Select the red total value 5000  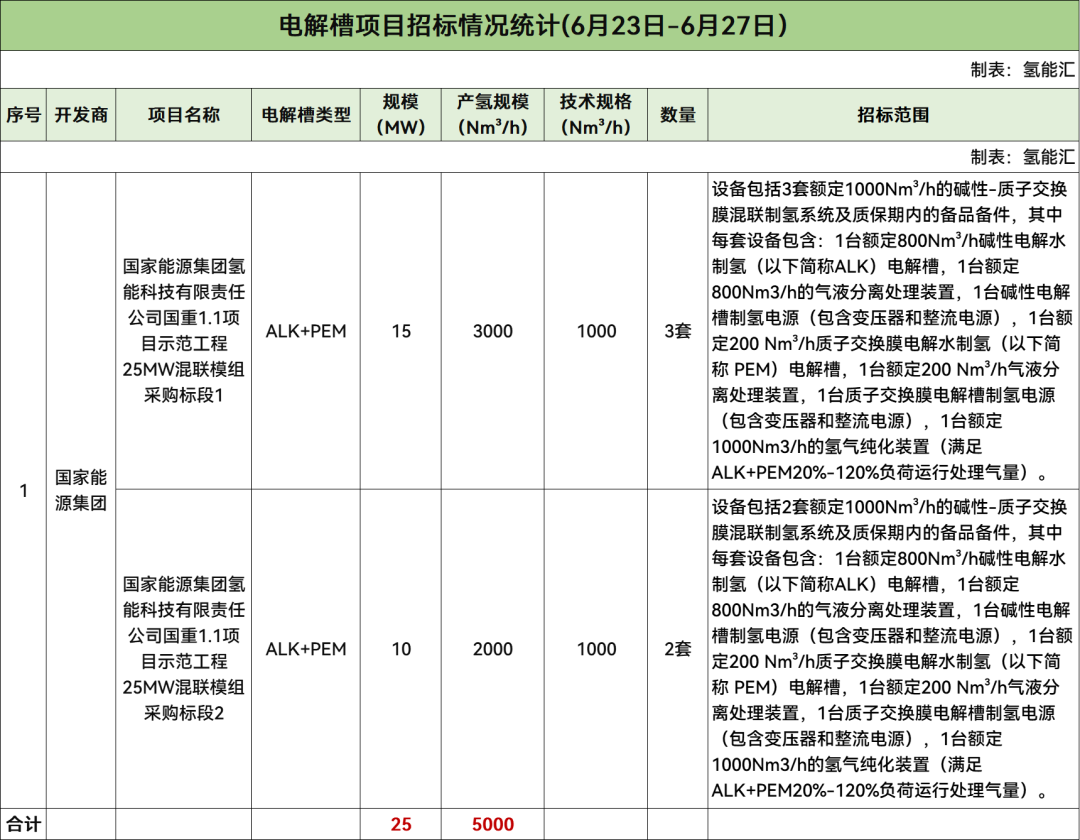pyautogui.click(x=493, y=825)
